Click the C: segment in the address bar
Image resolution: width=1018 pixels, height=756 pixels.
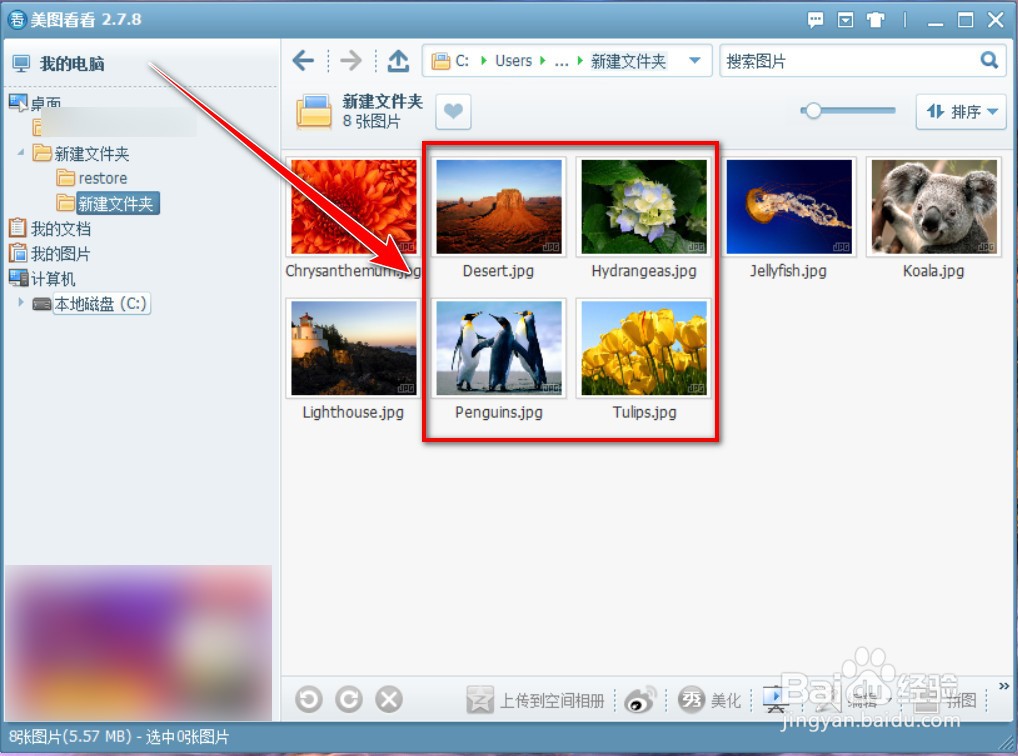pos(462,61)
